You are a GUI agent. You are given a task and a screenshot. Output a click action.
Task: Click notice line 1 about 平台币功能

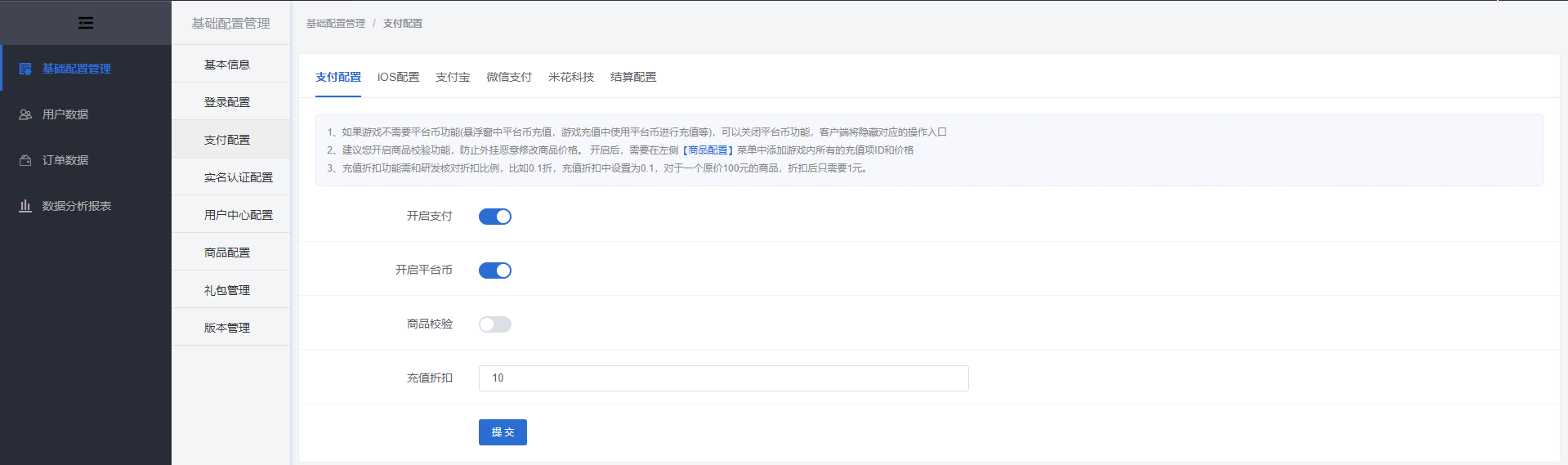pyautogui.click(x=637, y=132)
